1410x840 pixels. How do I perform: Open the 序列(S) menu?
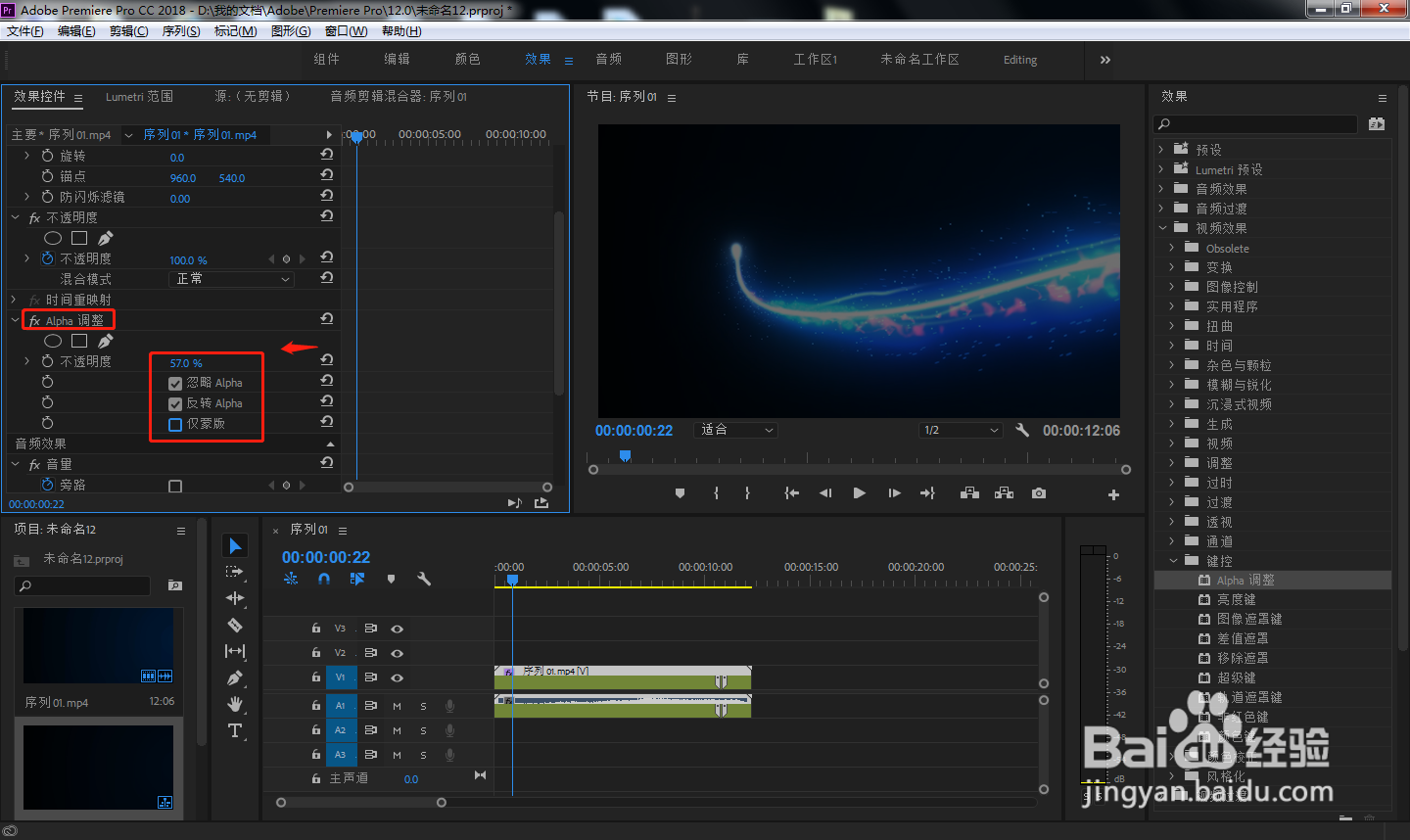point(181,31)
